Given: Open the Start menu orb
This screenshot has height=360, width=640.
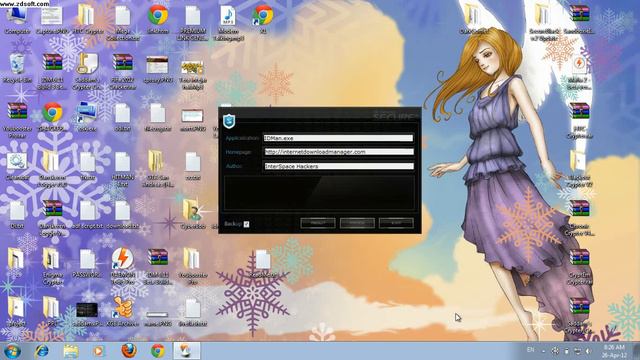Looking at the screenshot, I should pyautogui.click(x=12, y=351).
